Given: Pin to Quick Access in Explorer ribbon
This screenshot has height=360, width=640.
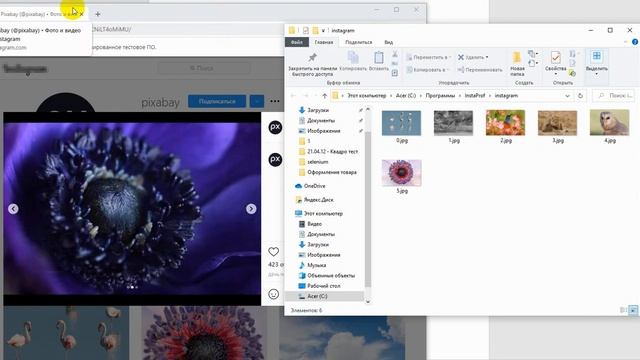Looking at the screenshot, I should pyautogui.click(x=313, y=64).
